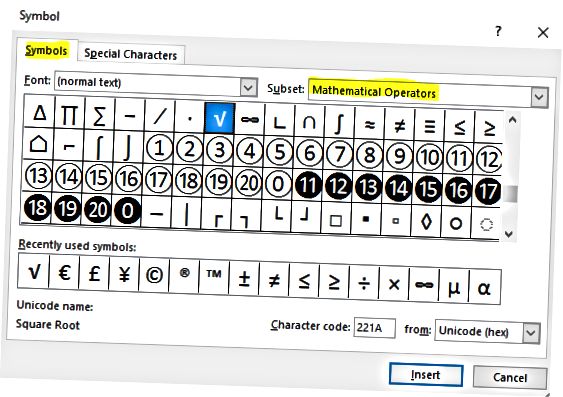Click the symbol grid scrollbar down arrow
This screenshot has width=563, height=397.
[x=509, y=234]
